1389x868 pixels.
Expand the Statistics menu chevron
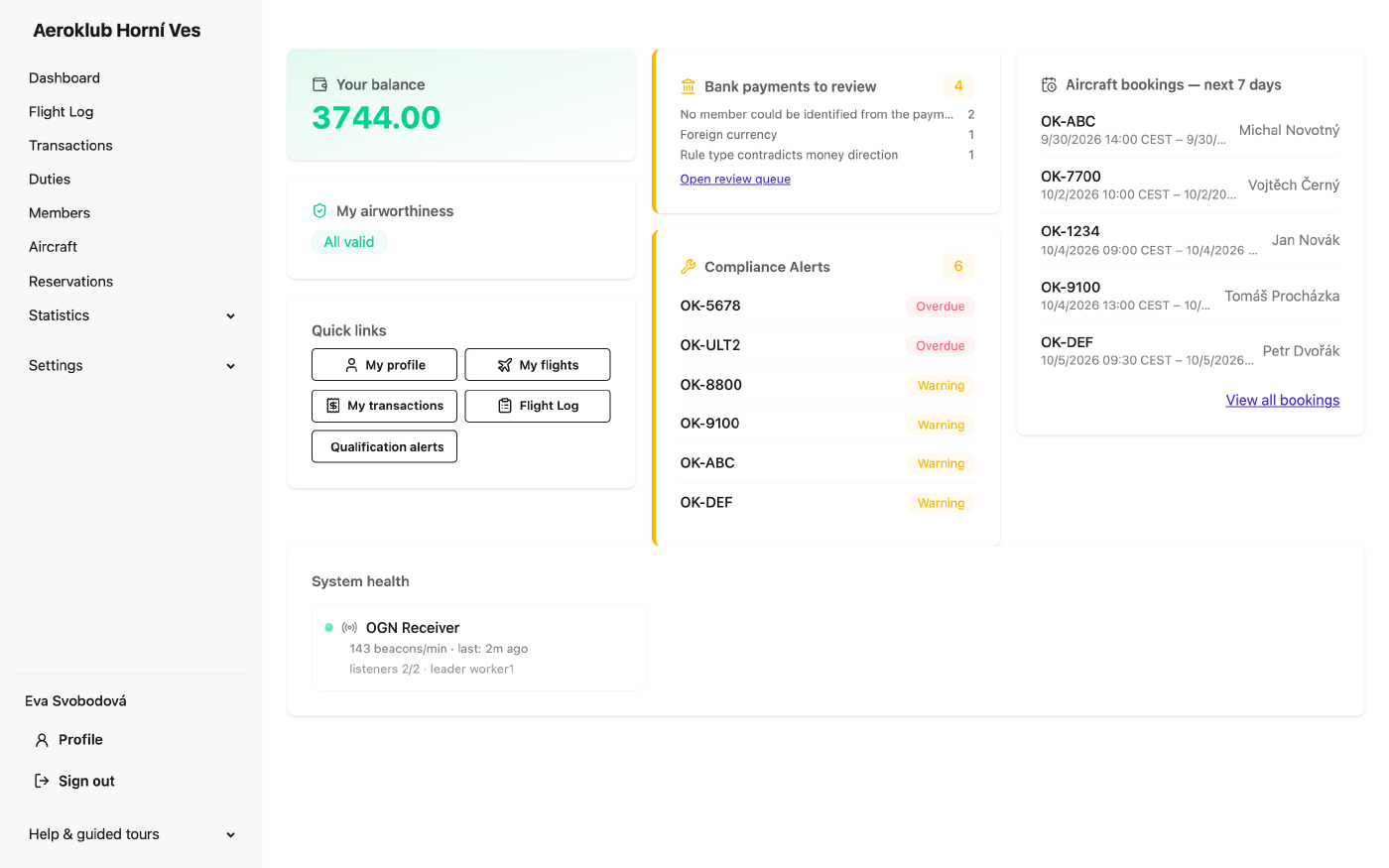pyautogui.click(x=231, y=316)
